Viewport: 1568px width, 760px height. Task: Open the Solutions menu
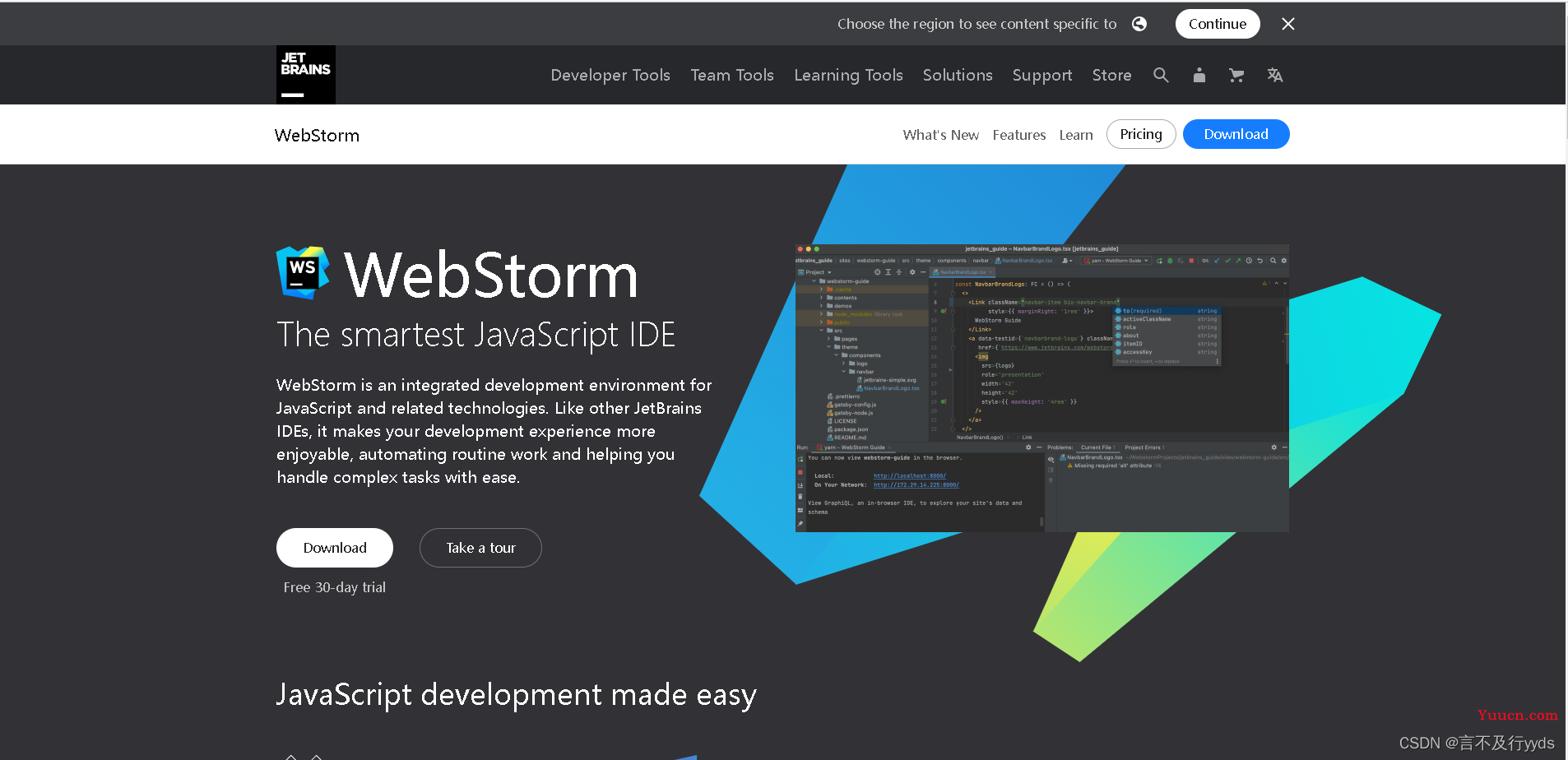pos(958,75)
